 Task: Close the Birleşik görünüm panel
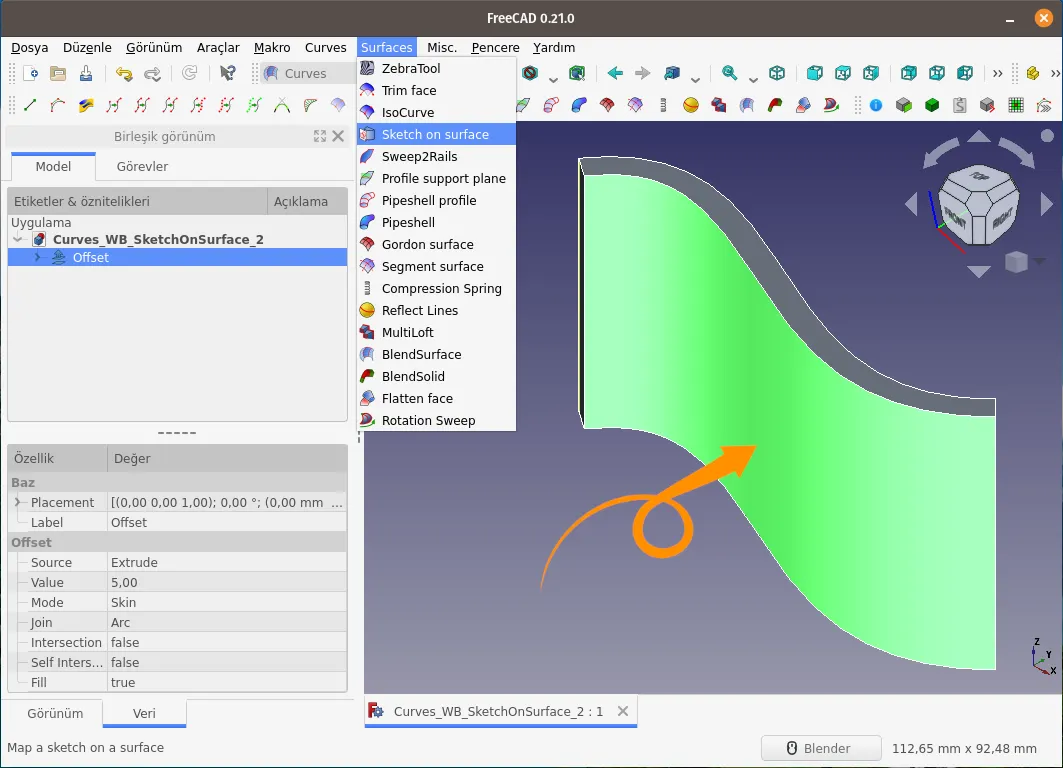click(x=338, y=136)
